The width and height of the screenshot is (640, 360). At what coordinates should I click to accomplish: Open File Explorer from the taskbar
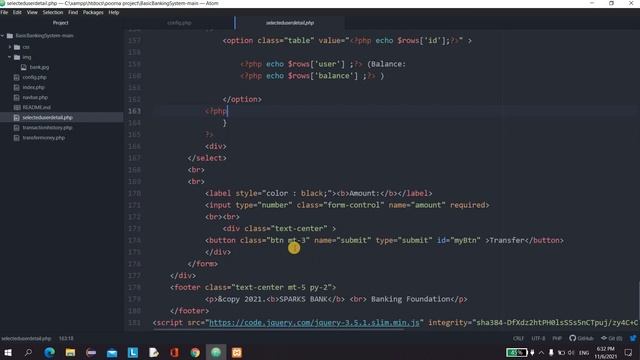70,353
